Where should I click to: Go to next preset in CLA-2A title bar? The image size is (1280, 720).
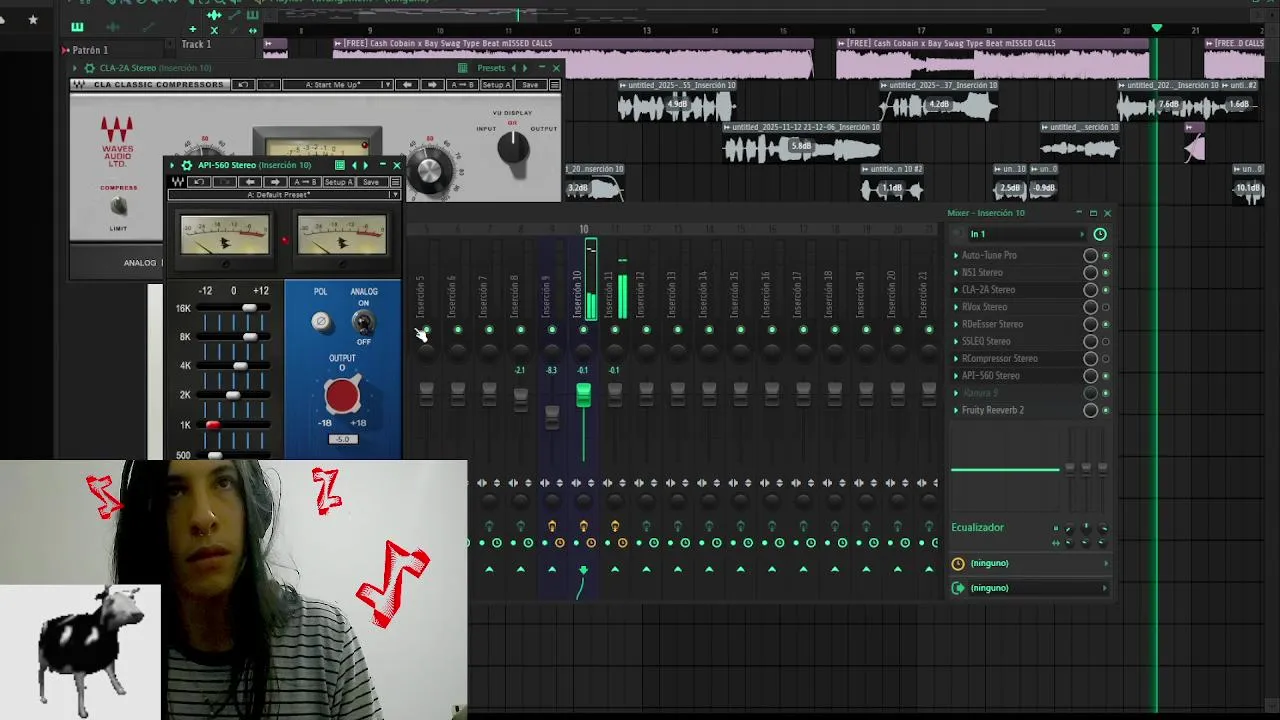(526, 68)
